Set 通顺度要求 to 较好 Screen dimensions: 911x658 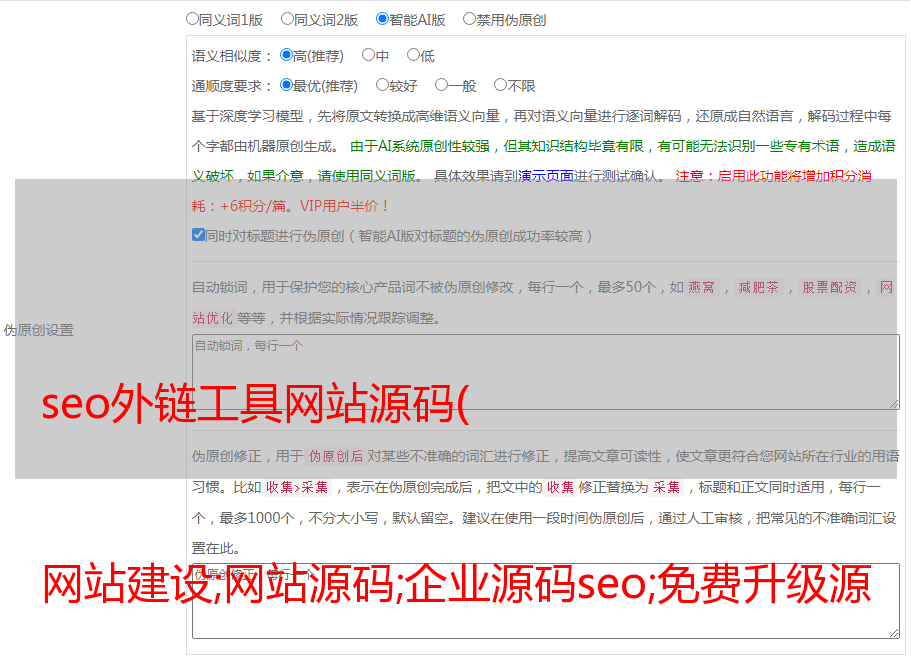(x=382, y=85)
